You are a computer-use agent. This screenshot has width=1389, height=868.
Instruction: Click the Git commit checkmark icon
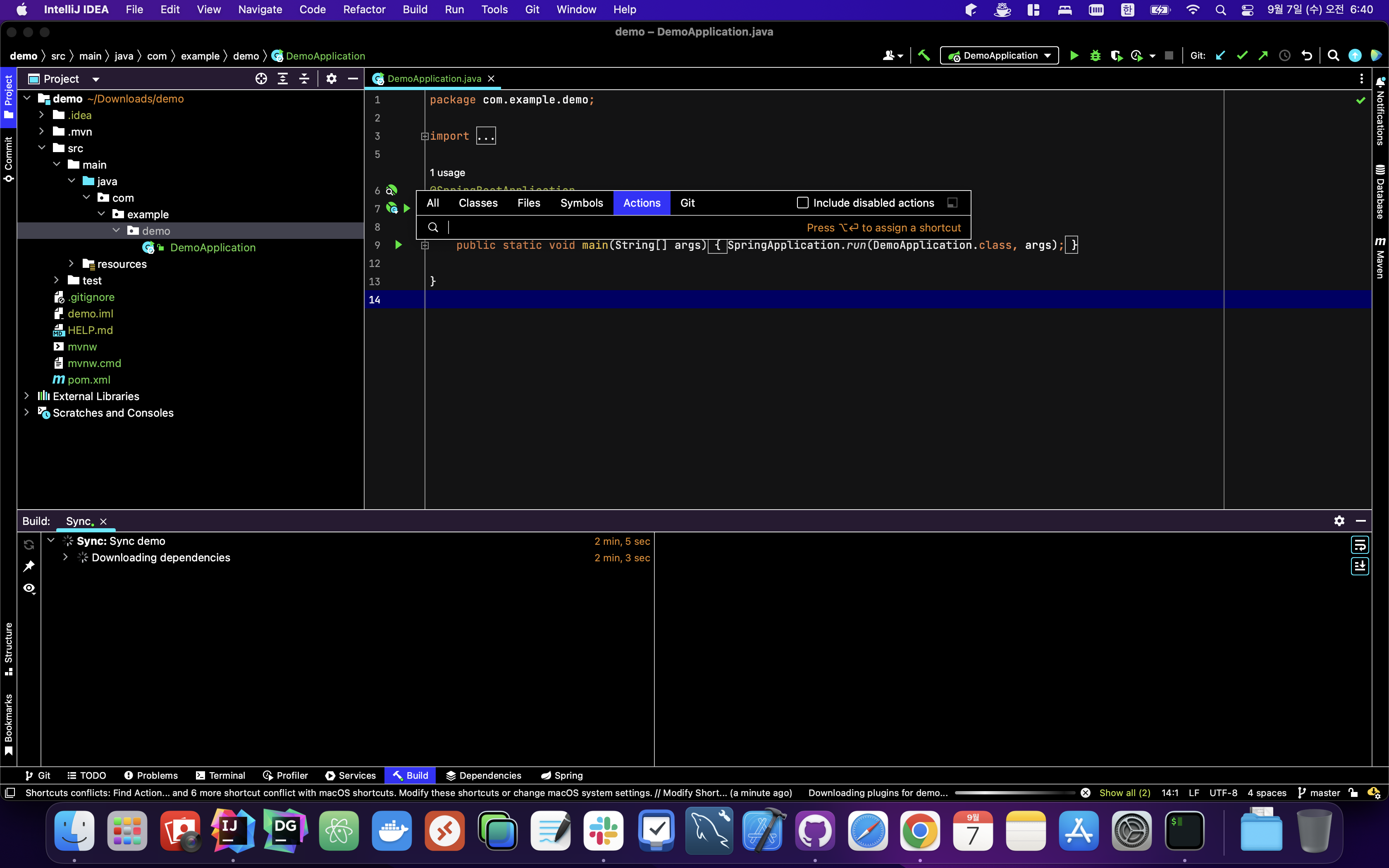(1242, 56)
